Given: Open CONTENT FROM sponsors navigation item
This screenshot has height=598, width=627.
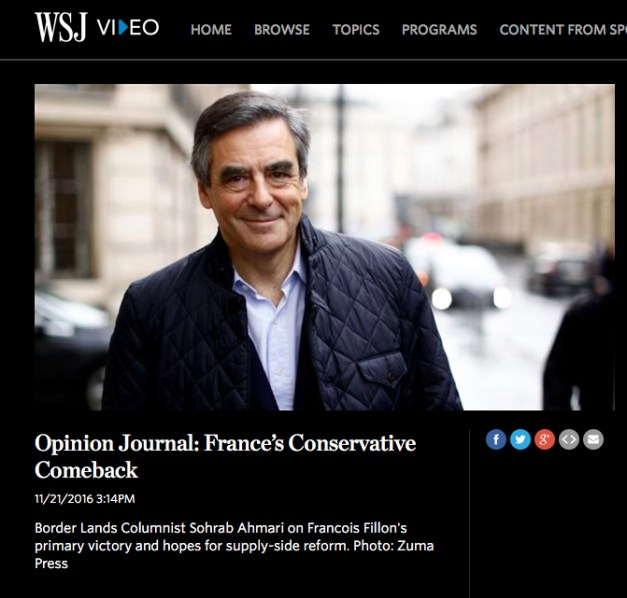Looking at the screenshot, I should [563, 30].
